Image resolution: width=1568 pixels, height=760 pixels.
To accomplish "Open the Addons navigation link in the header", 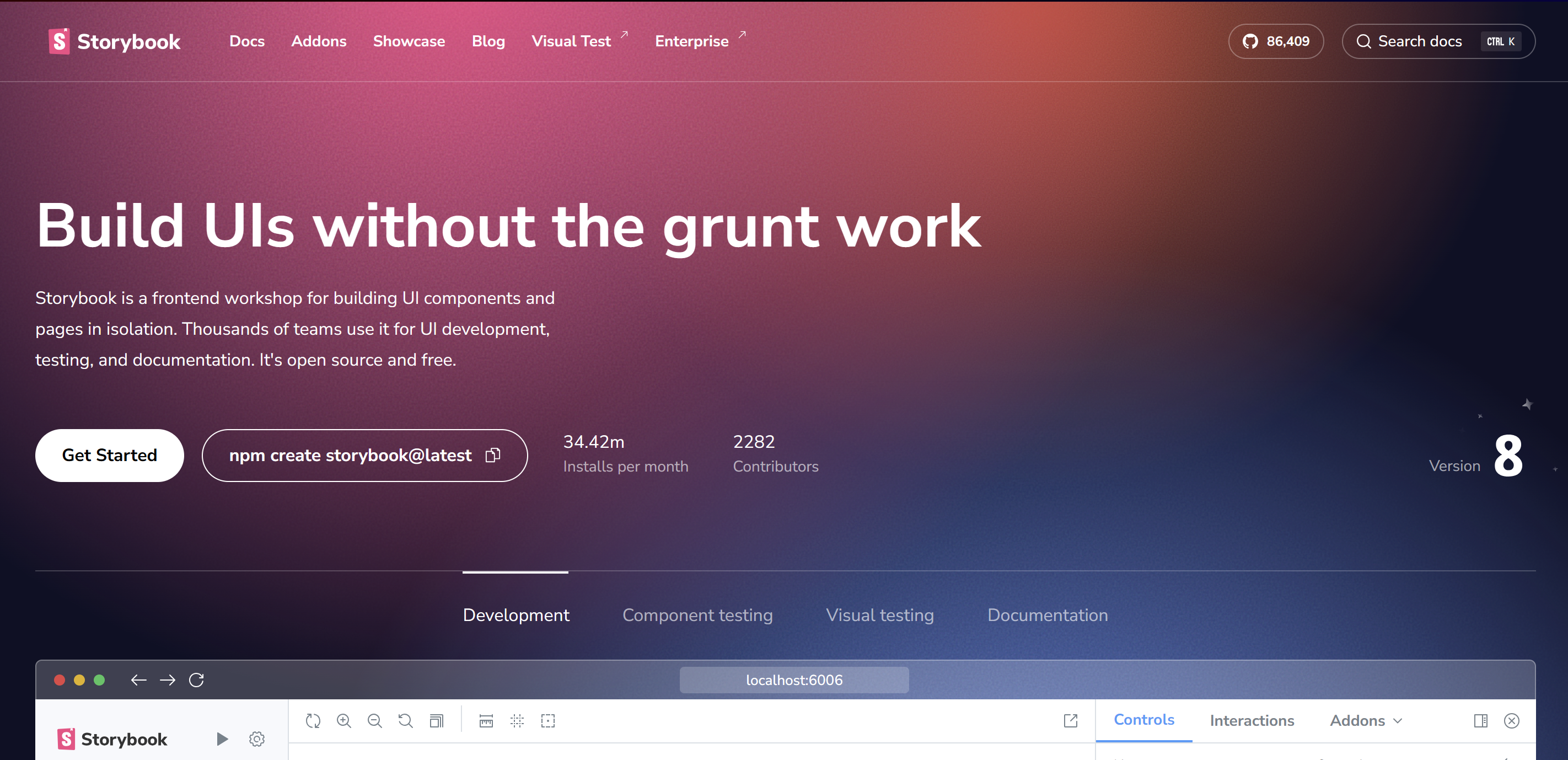I will pyautogui.click(x=319, y=41).
